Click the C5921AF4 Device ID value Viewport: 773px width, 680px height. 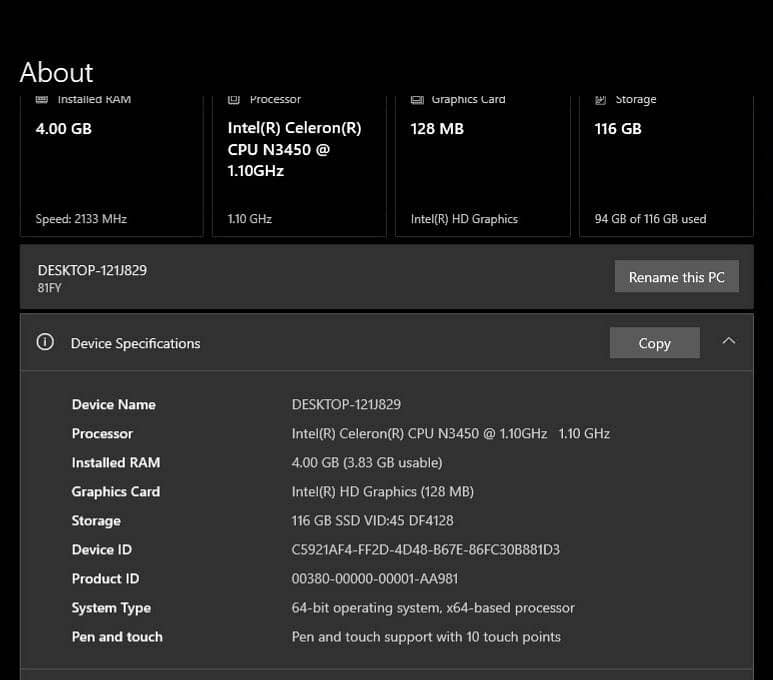[425, 550]
